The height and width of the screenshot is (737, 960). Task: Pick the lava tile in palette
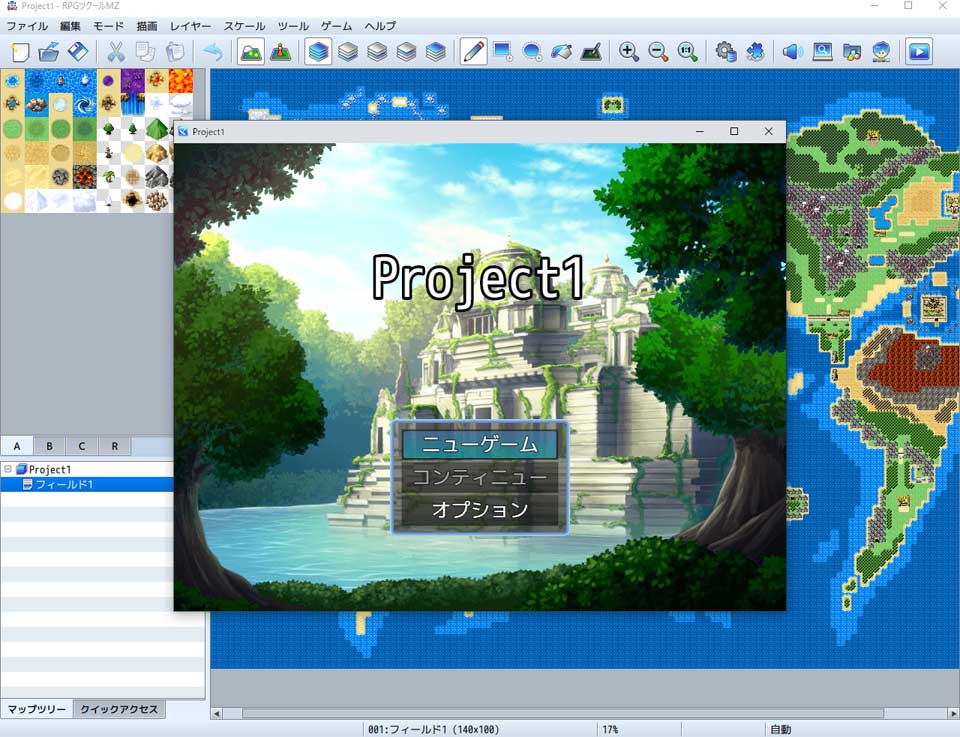tap(181, 81)
